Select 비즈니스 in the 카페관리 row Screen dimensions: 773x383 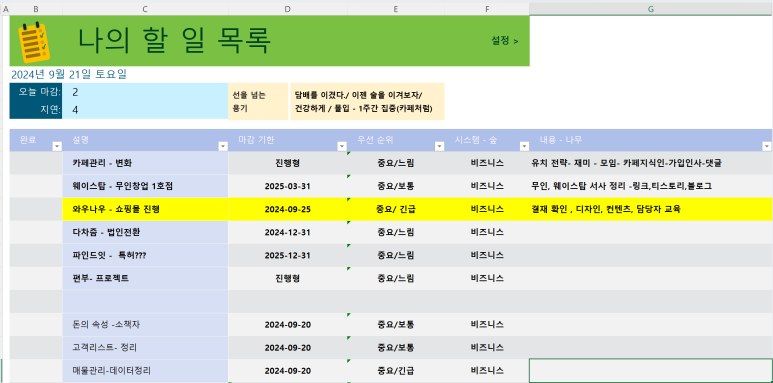(487, 163)
